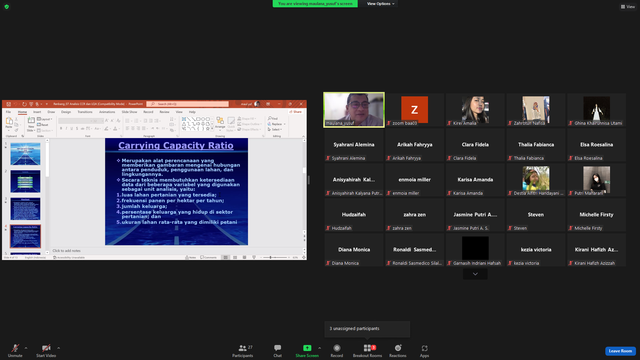Open the Zoom Chat panel
This screenshot has width=640, height=360.
278,350
